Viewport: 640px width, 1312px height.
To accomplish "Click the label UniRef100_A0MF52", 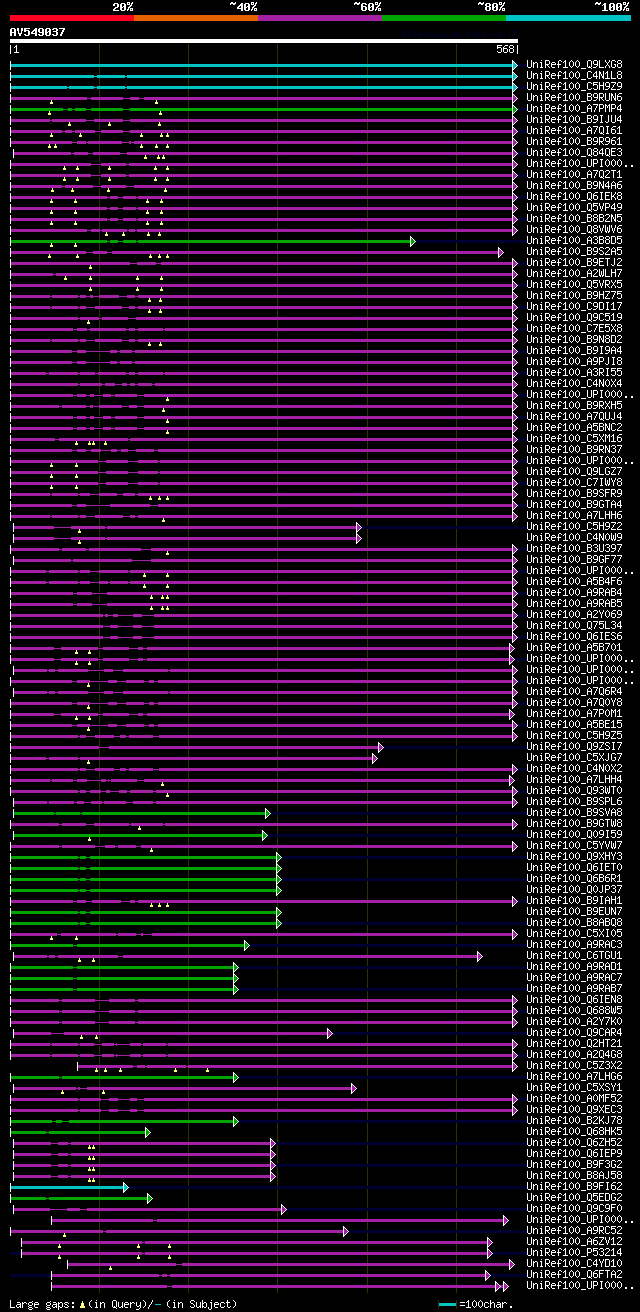I will 574,1098.
